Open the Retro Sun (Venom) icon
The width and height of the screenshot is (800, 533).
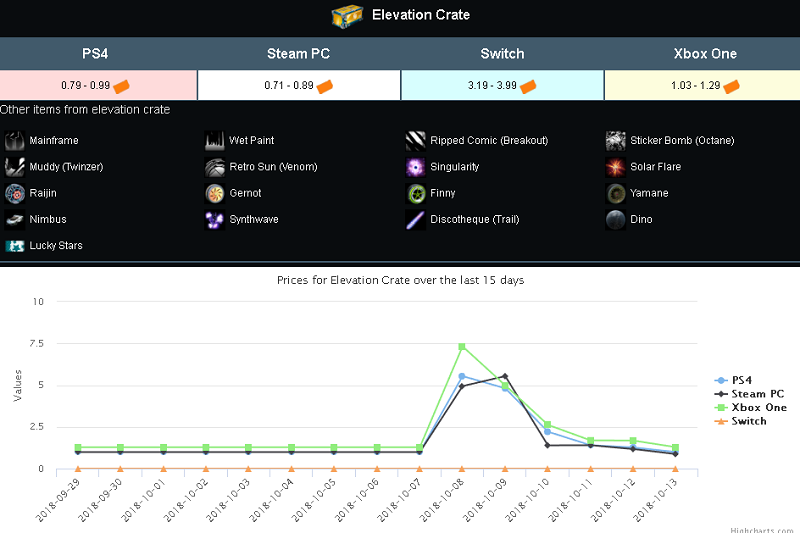click(215, 167)
